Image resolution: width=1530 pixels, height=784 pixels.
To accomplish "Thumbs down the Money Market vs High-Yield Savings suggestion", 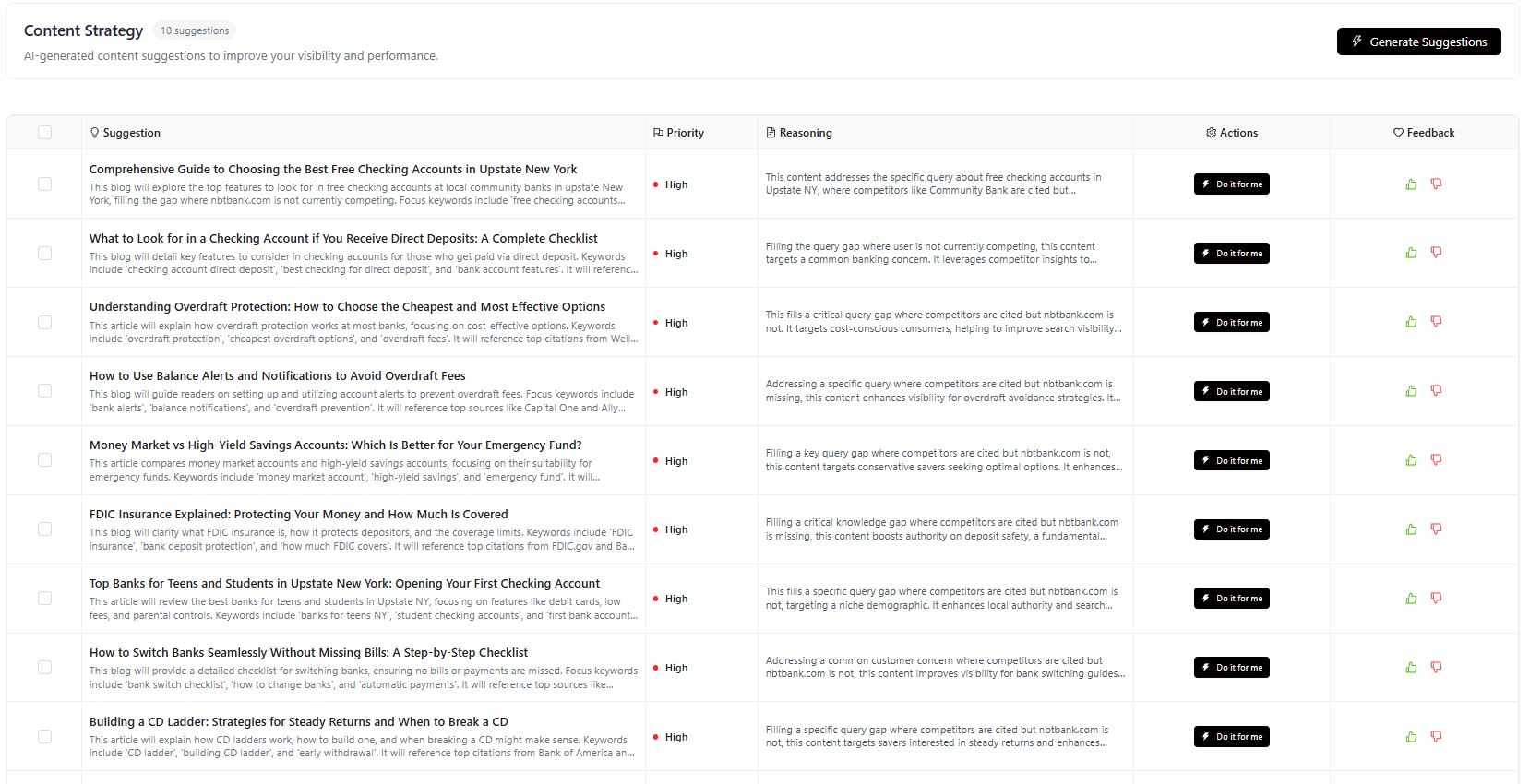I will (x=1436, y=460).
